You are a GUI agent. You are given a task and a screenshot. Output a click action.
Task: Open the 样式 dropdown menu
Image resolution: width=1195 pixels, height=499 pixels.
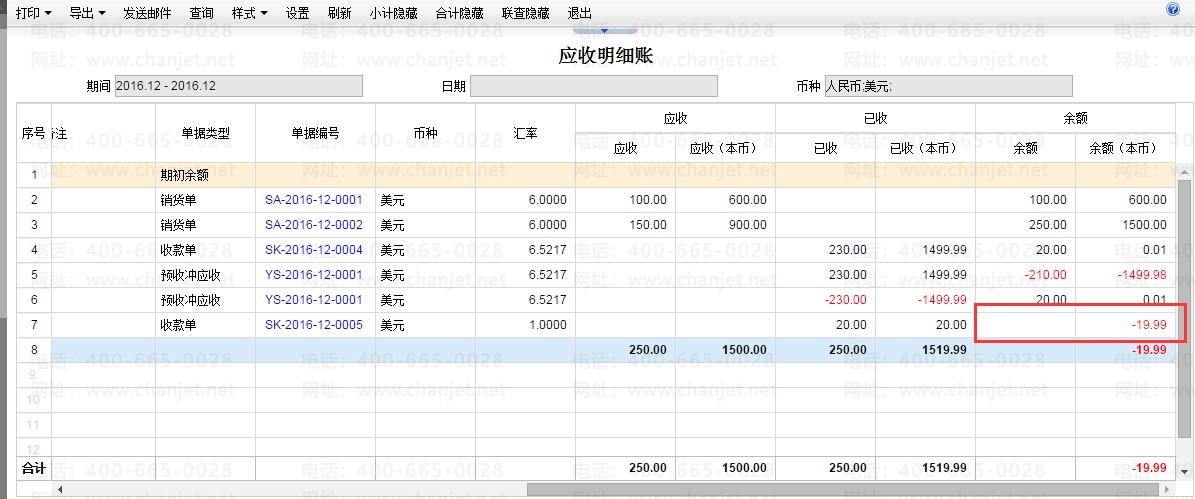pyautogui.click(x=250, y=14)
